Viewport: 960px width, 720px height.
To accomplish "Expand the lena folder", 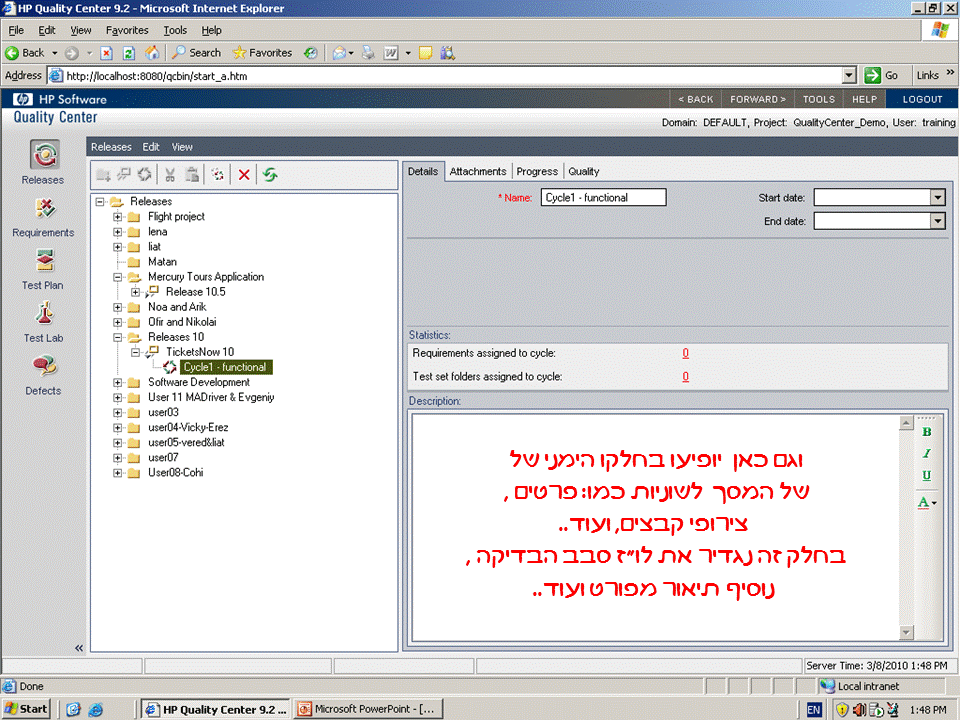I will click(118, 232).
